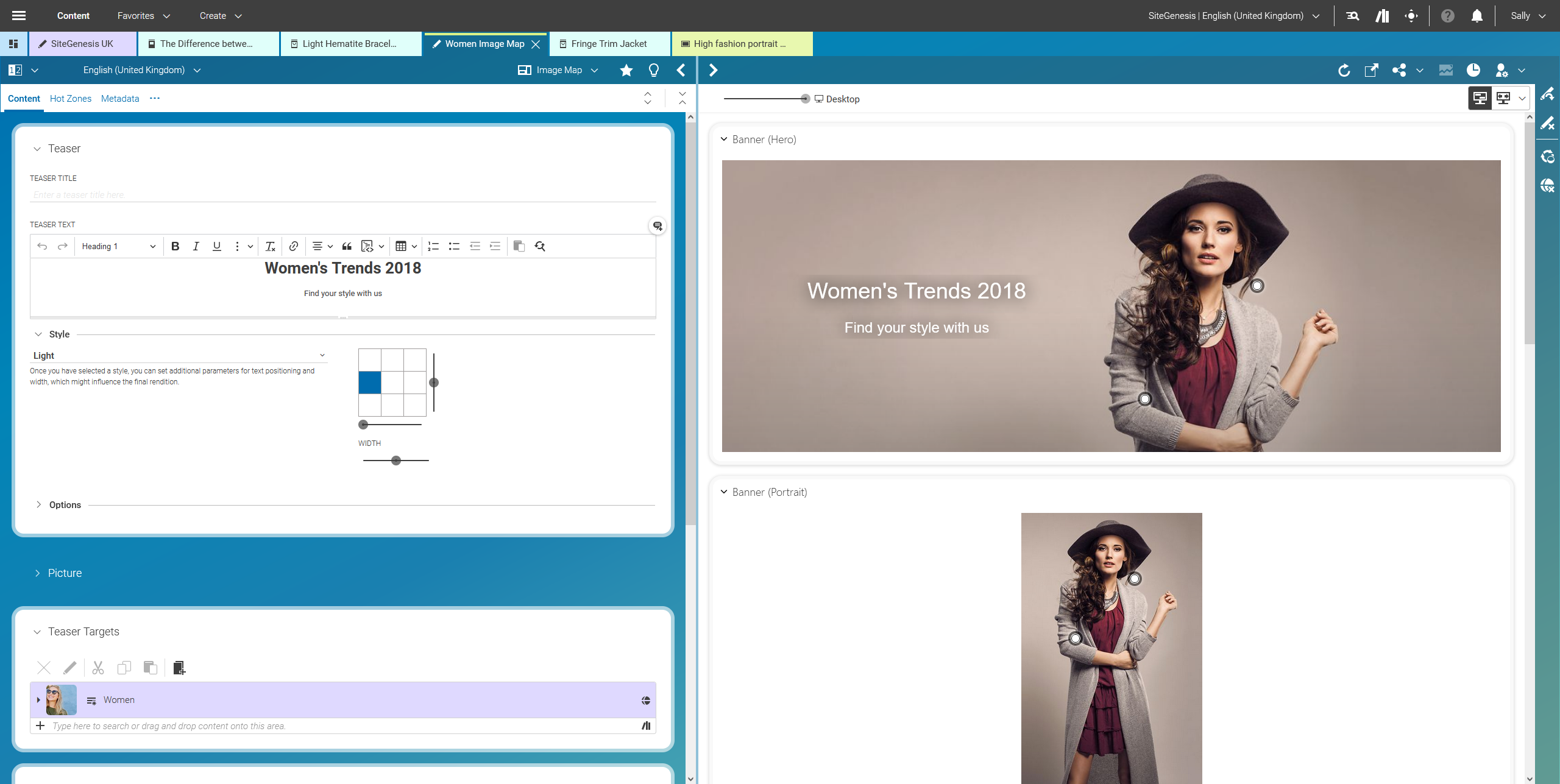Mark Women Image Map as favorite with the star
Viewport: 1560px width, 784px height.
625,70
